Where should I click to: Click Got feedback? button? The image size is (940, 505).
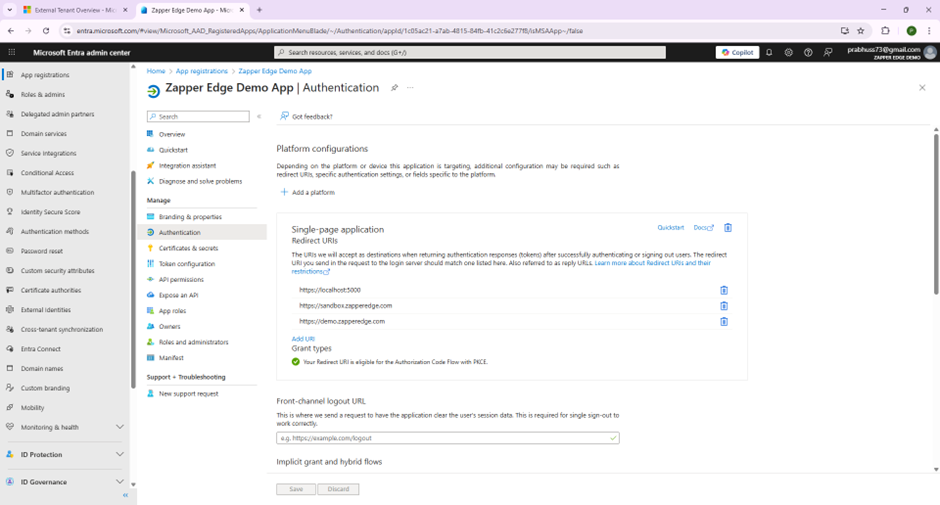click(x=306, y=116)
